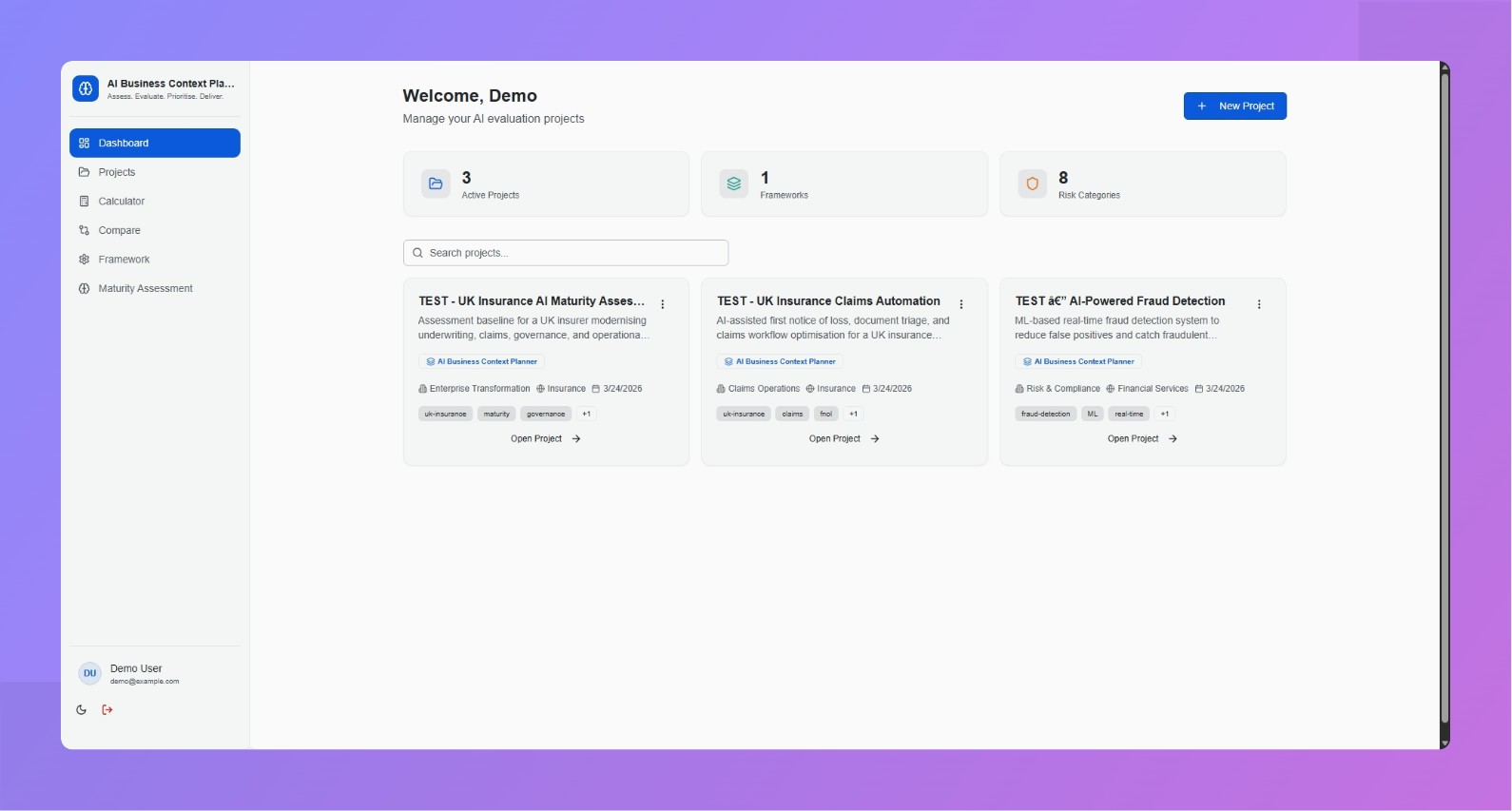The image size is (1512, 811).
Task: Click the demo@example.com email text
Action: coord(145,682)
